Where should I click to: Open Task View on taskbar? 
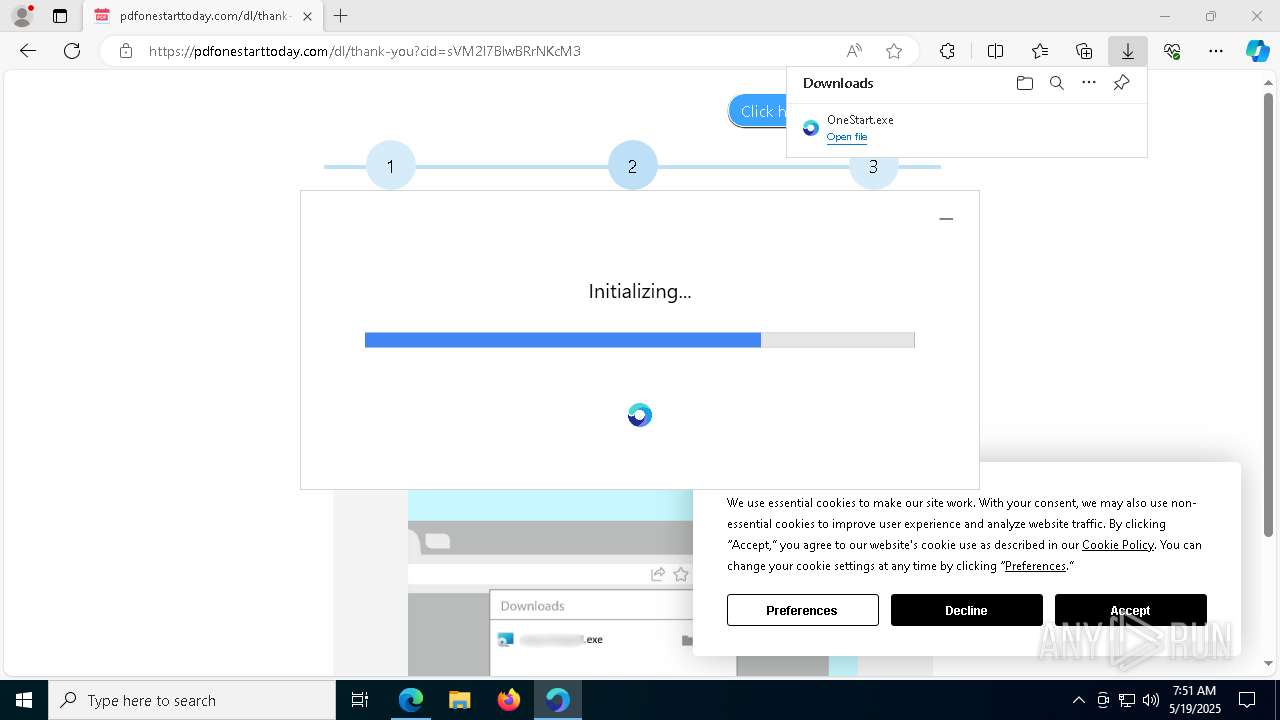click(360, 700)
